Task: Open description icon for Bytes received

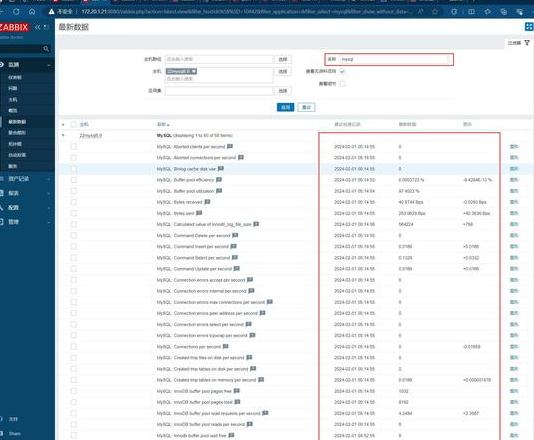Action: (x=207, y=202)
